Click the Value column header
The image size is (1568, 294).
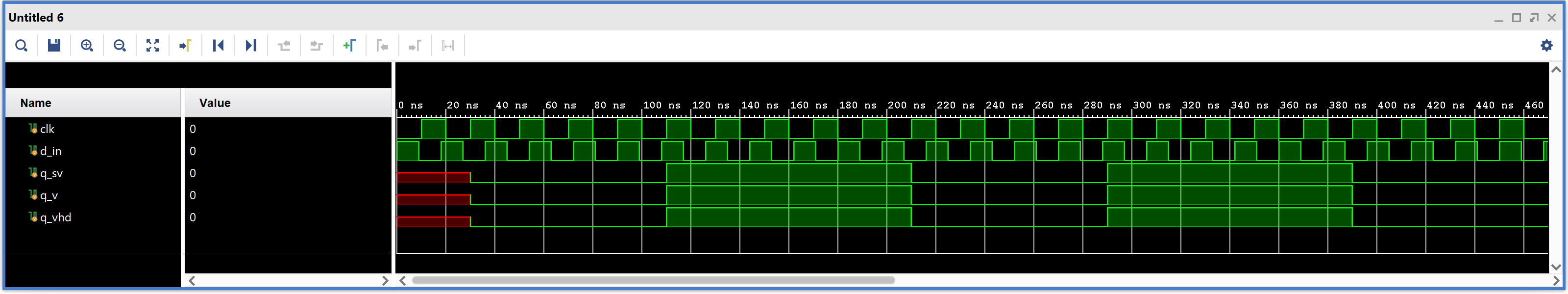click(215, 103)
